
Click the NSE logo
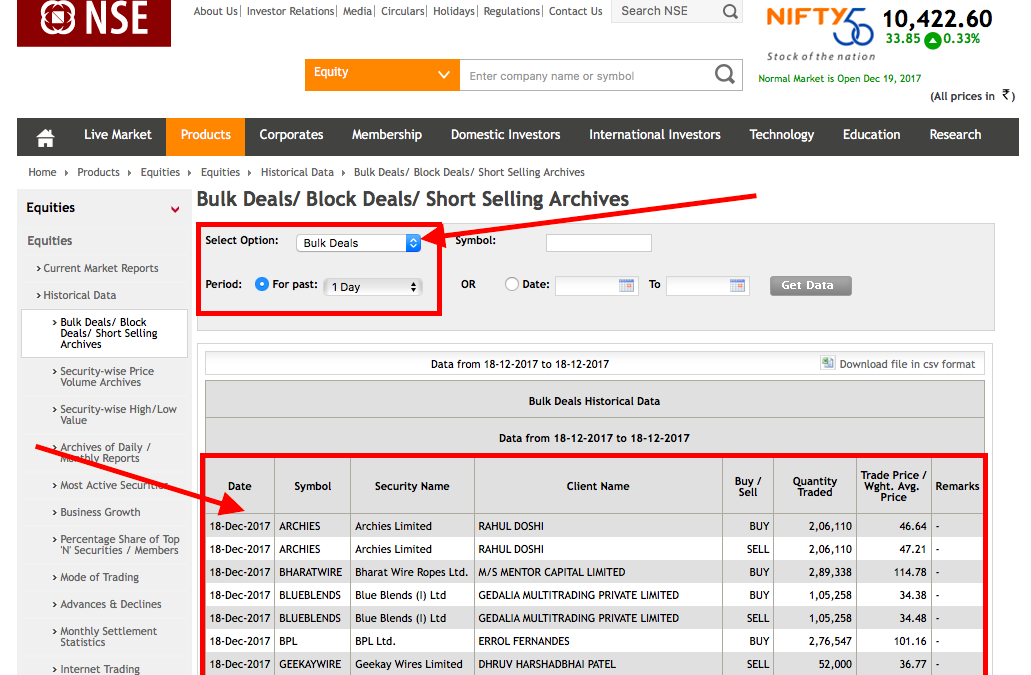(x=94, y=22)
